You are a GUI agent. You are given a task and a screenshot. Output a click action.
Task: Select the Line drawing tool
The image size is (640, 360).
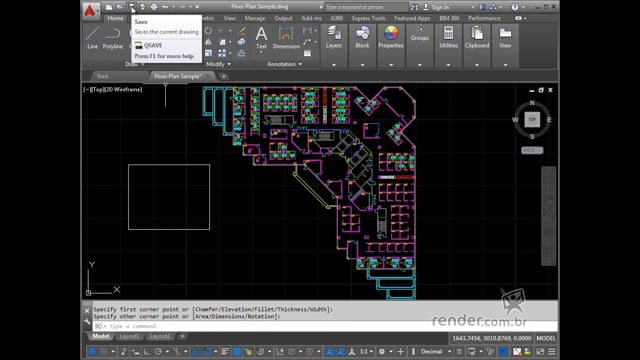[93, 38]
